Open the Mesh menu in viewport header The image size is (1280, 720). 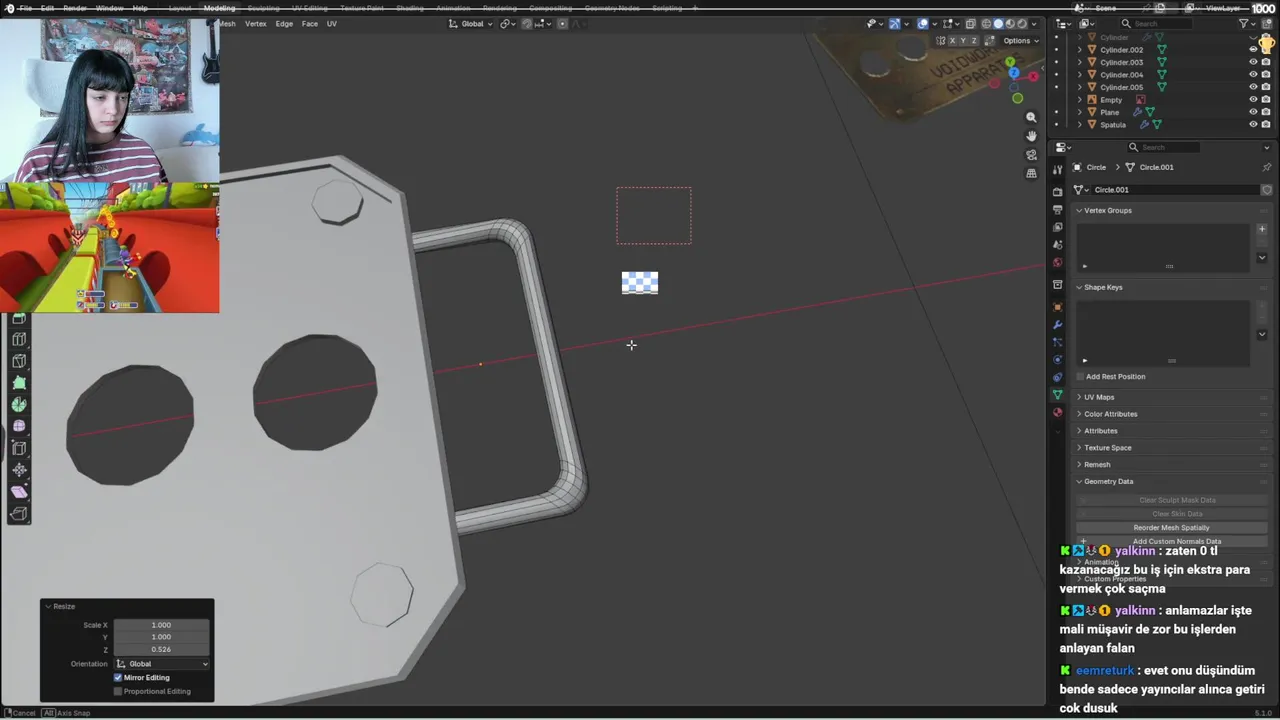227,24
